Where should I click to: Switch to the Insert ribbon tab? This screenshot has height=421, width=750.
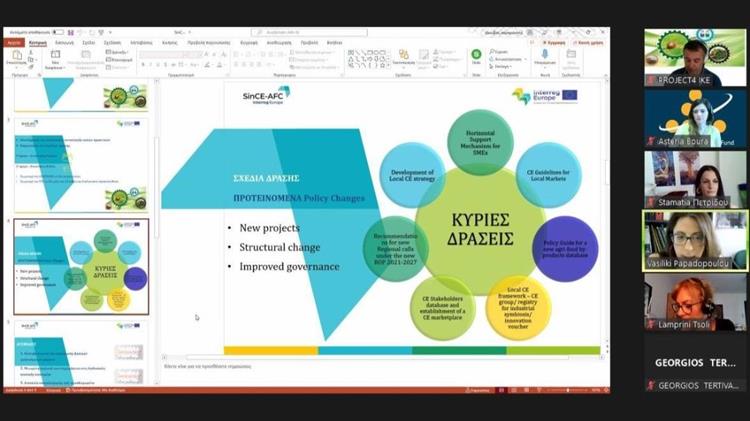click(x=64, y=43)
